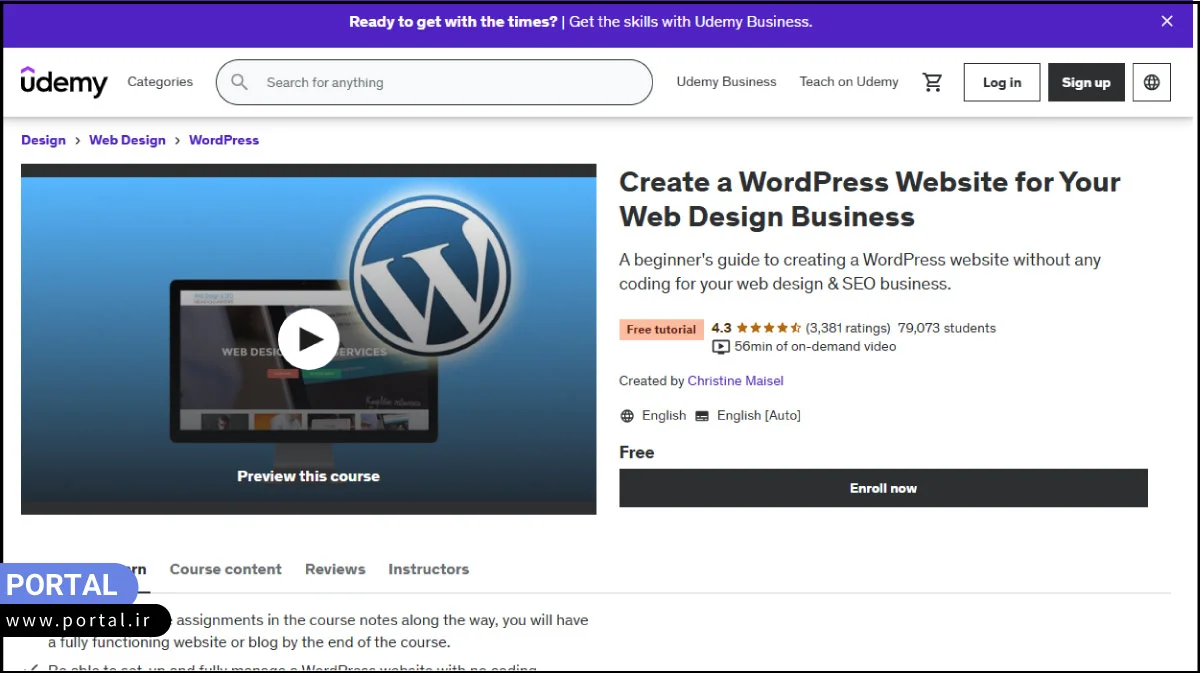Go to Design breadcrumb
The image size is (1200, 673).
coord(43,140)
